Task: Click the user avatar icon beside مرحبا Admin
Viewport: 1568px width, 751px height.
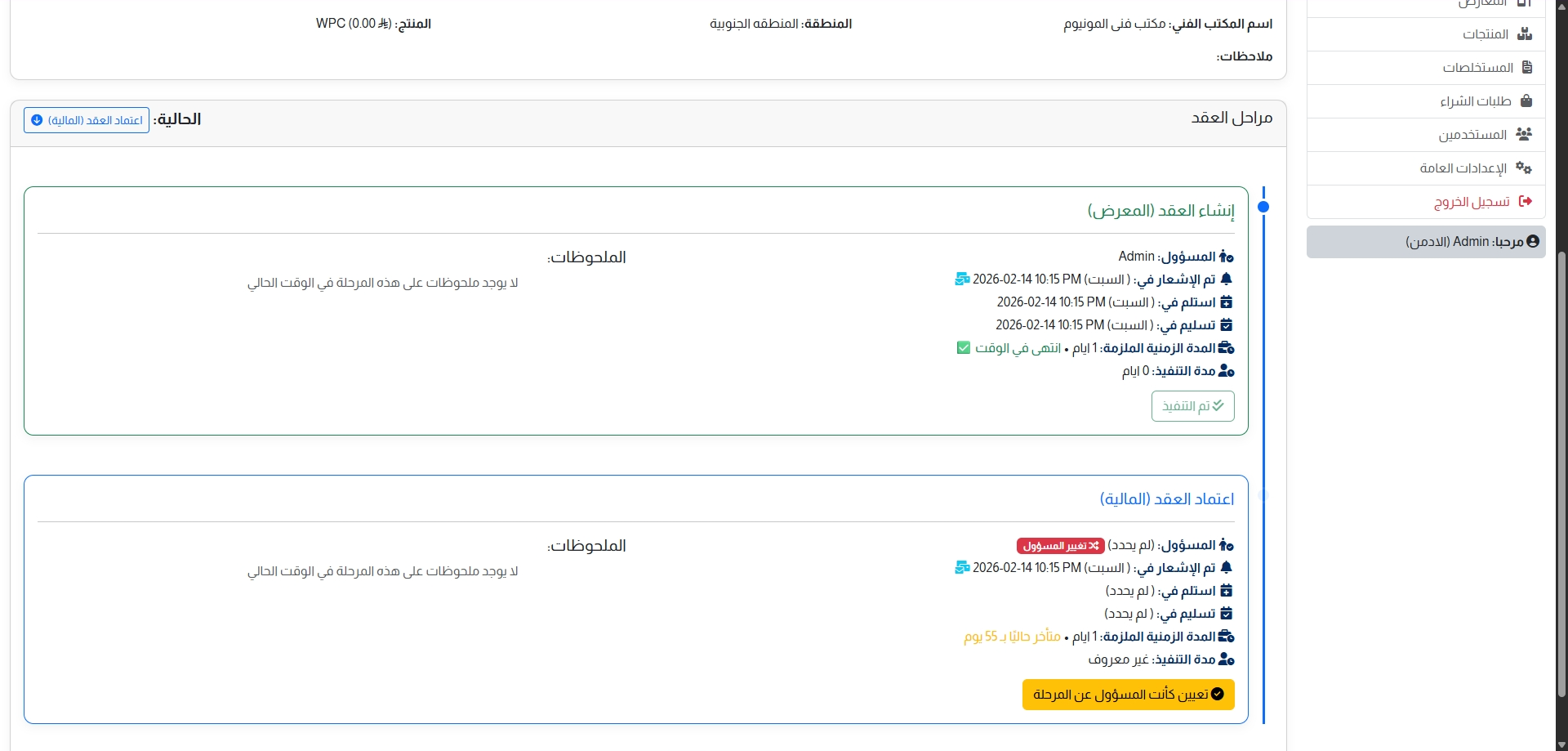Action: tap(1532, 241)
